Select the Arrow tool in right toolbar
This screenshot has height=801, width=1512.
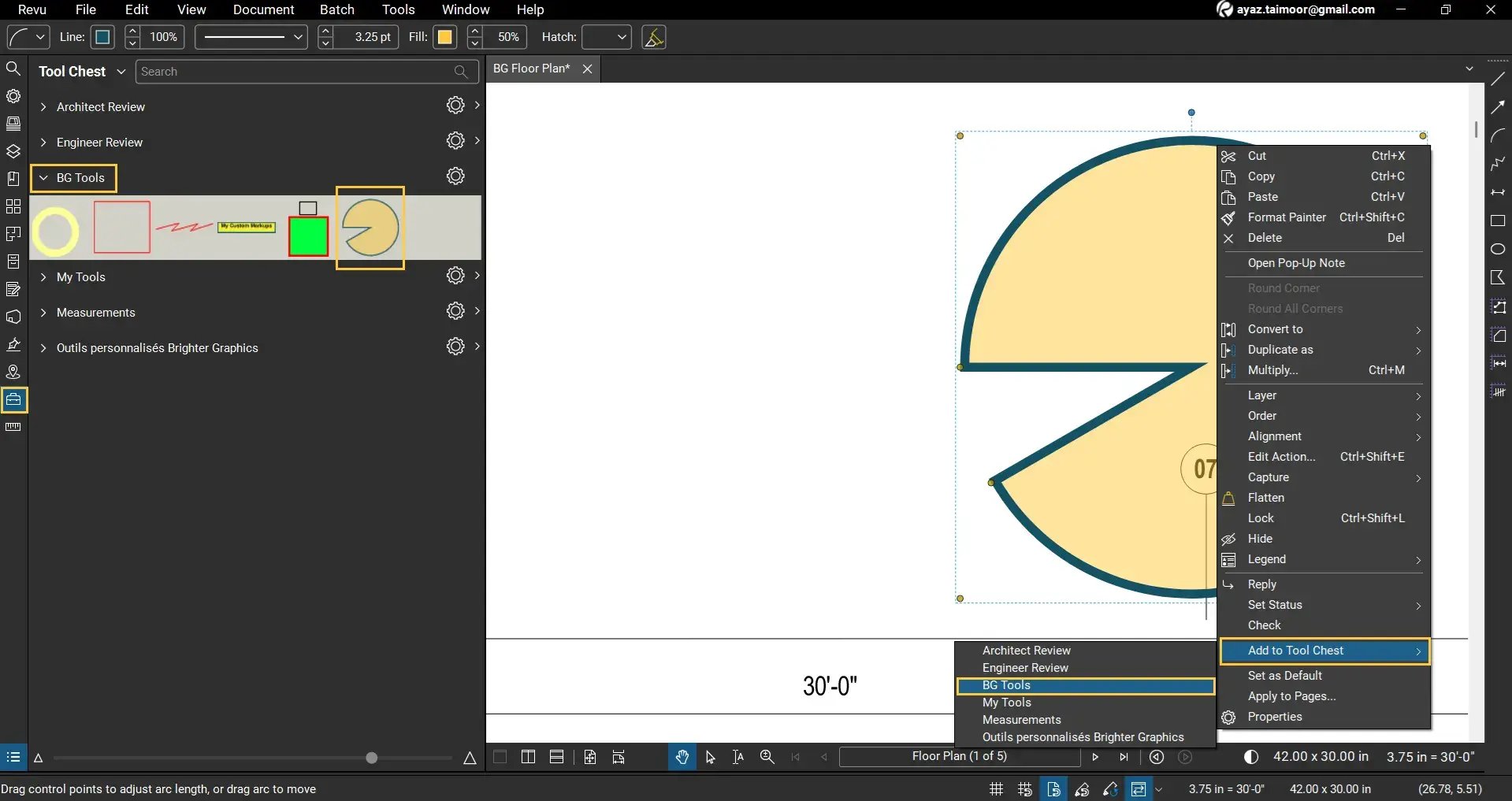(x=1499, y=106)
